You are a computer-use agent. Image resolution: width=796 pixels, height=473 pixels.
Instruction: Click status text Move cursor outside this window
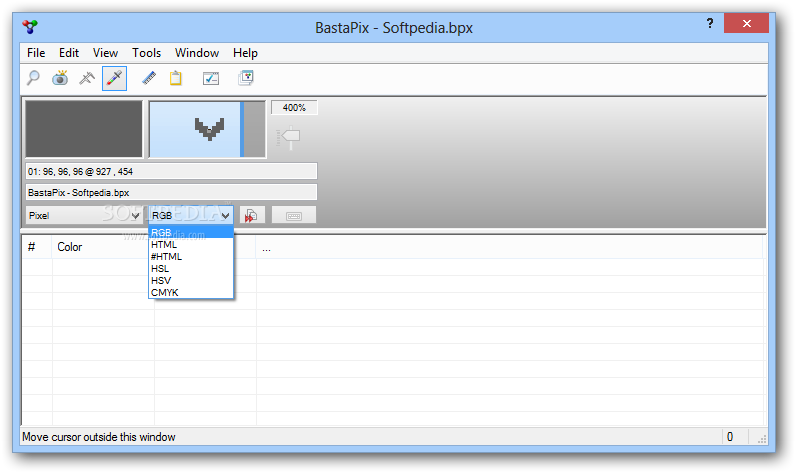tap(99, 436)
